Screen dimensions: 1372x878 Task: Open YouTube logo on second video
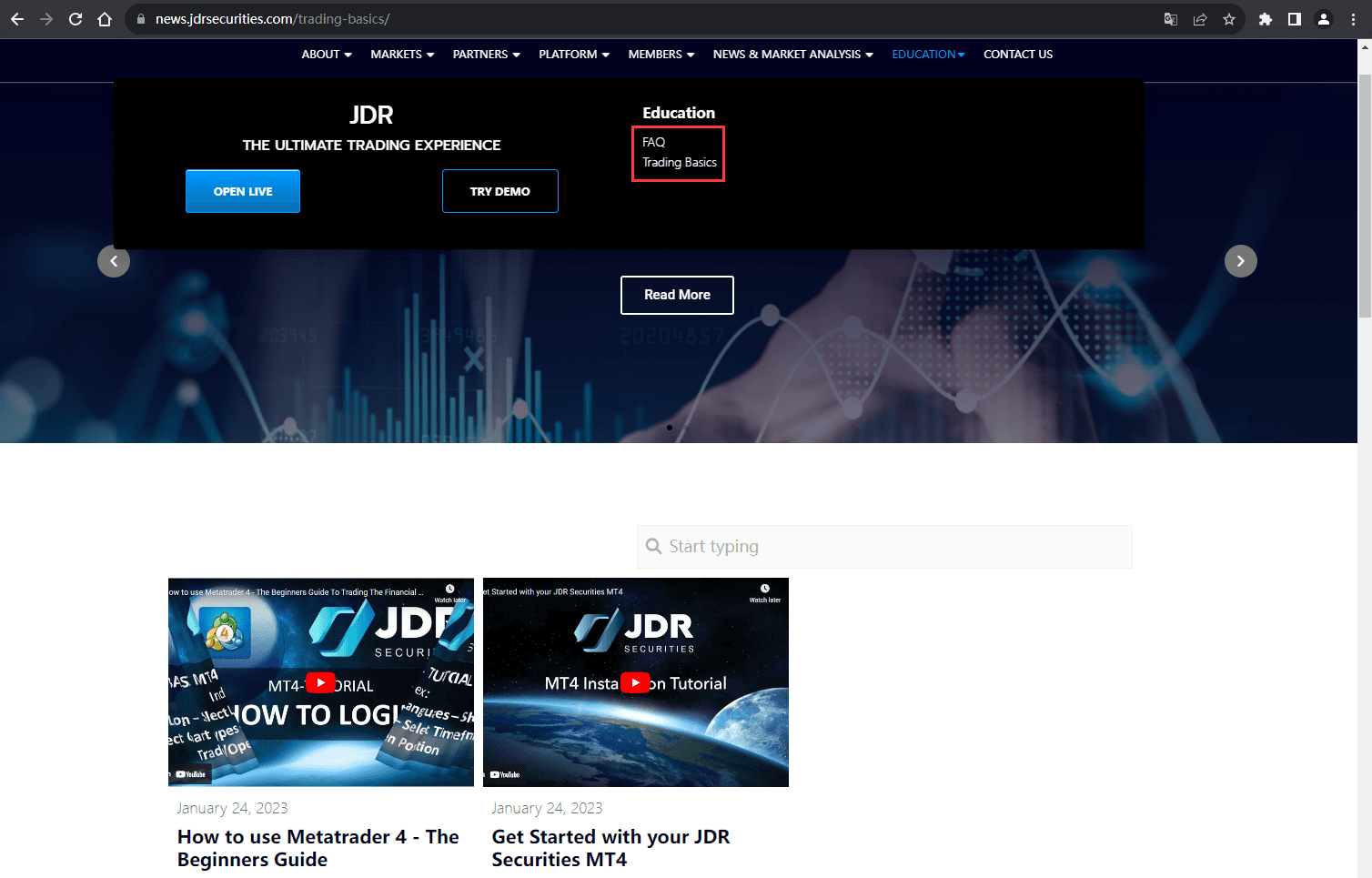(x=505, y=775)
